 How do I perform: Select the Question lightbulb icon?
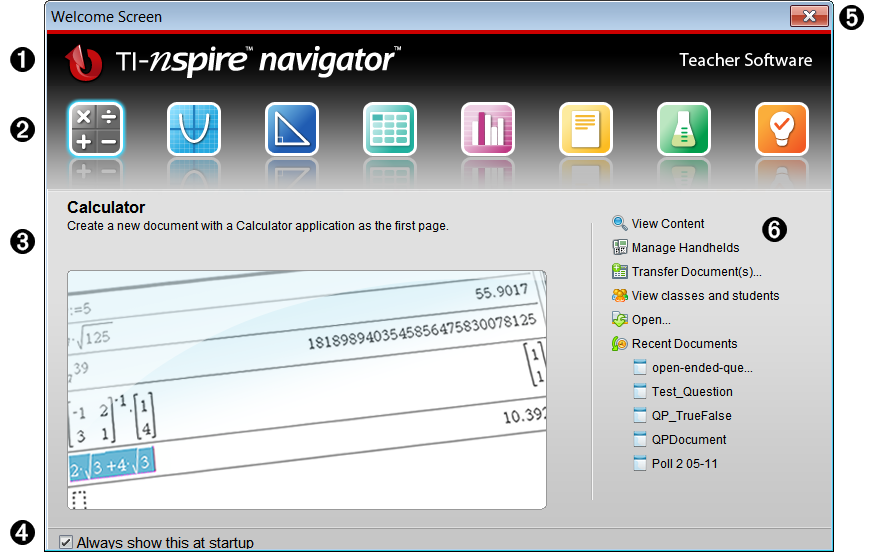coord(782,129)
